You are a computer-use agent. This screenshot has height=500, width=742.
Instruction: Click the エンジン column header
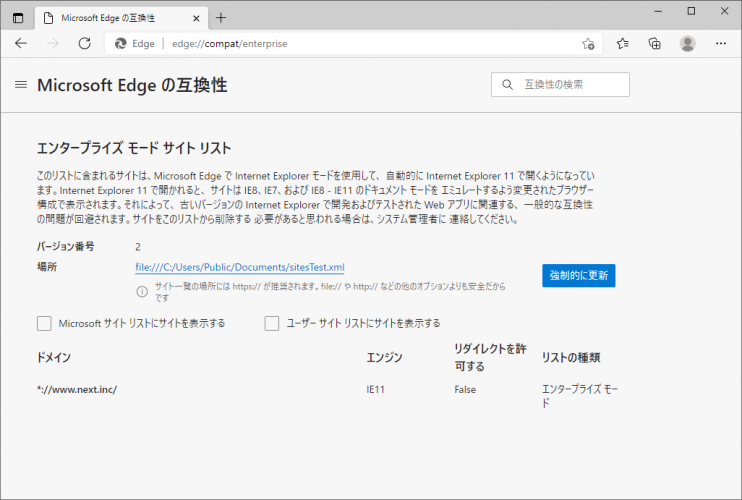(384, 358)
